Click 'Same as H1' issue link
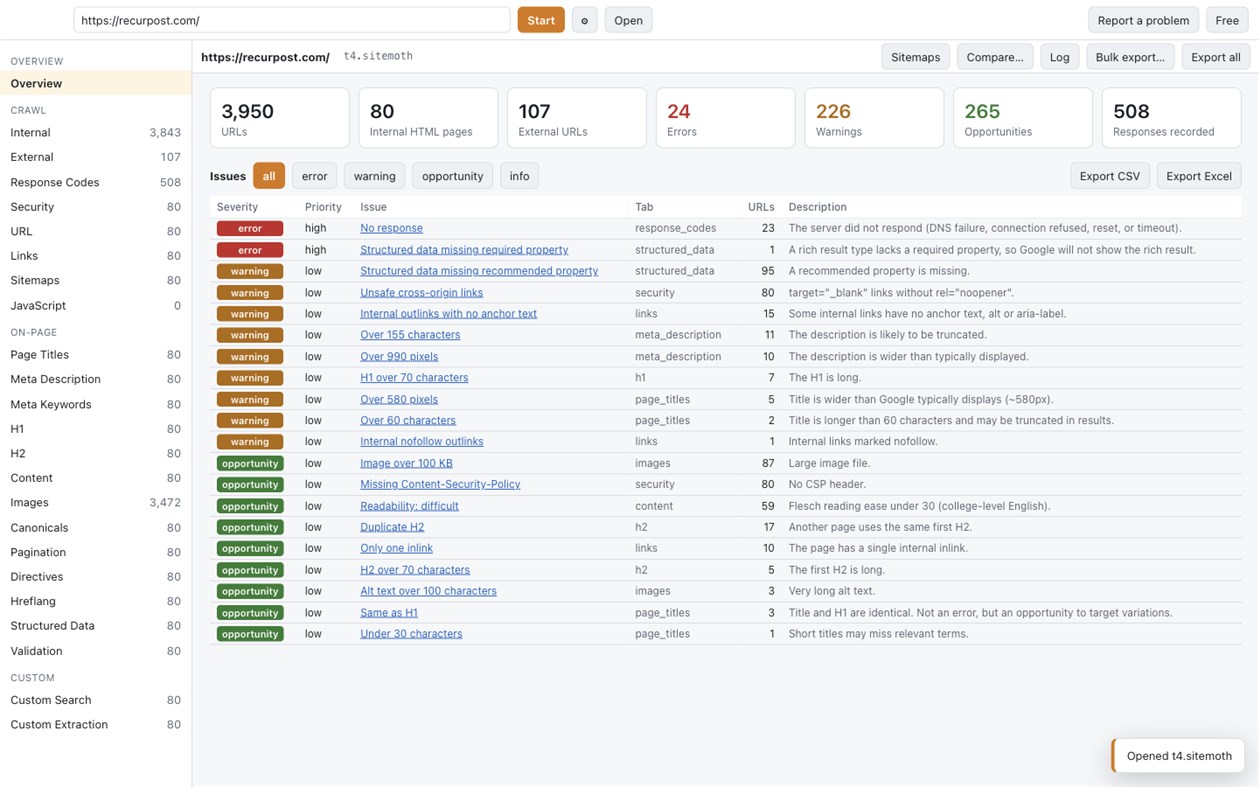This screenshot has height=787, width=1259. click(x=389, y=613)
